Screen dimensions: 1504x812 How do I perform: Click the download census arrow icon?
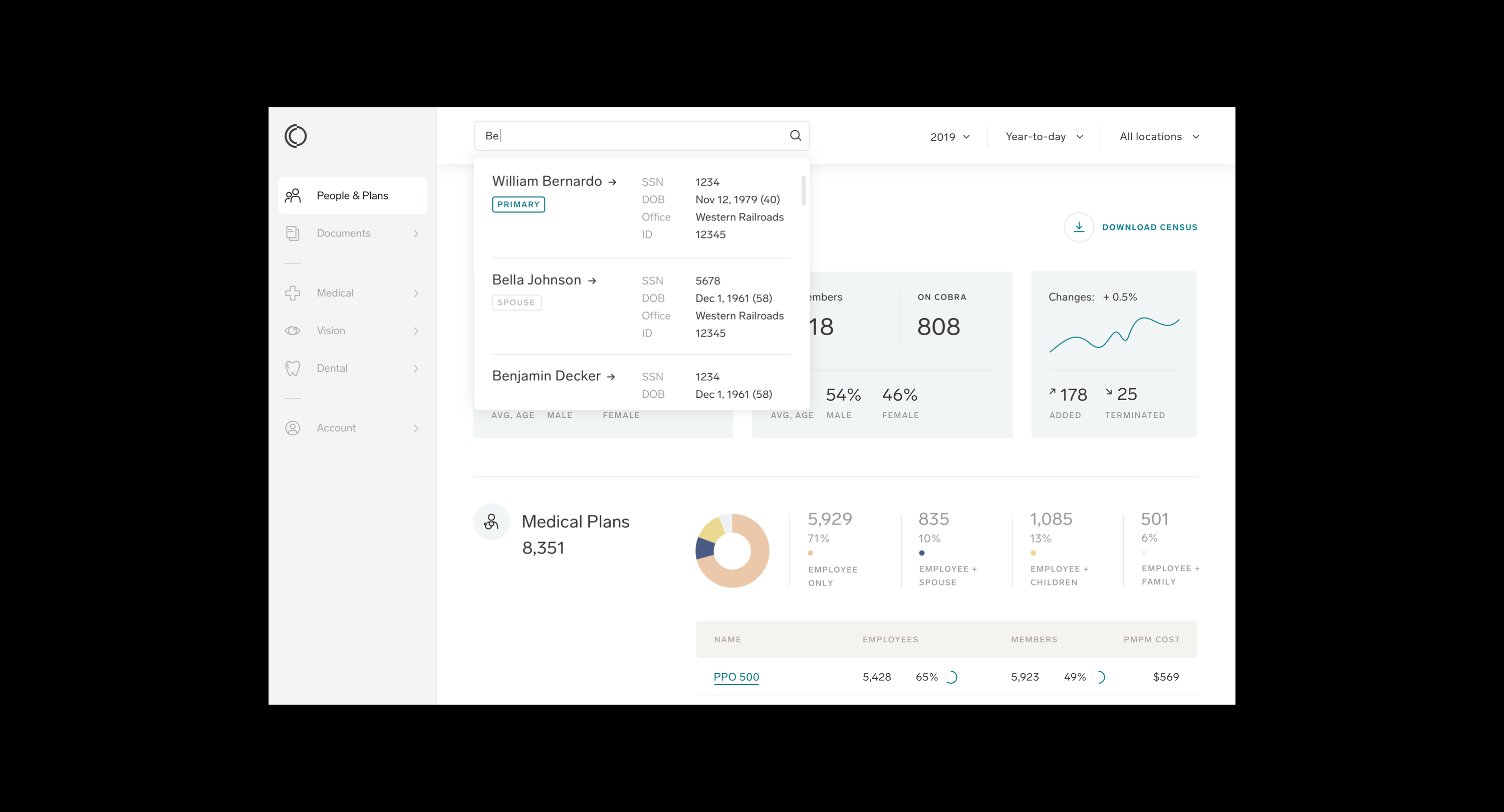click(1078, 227)
